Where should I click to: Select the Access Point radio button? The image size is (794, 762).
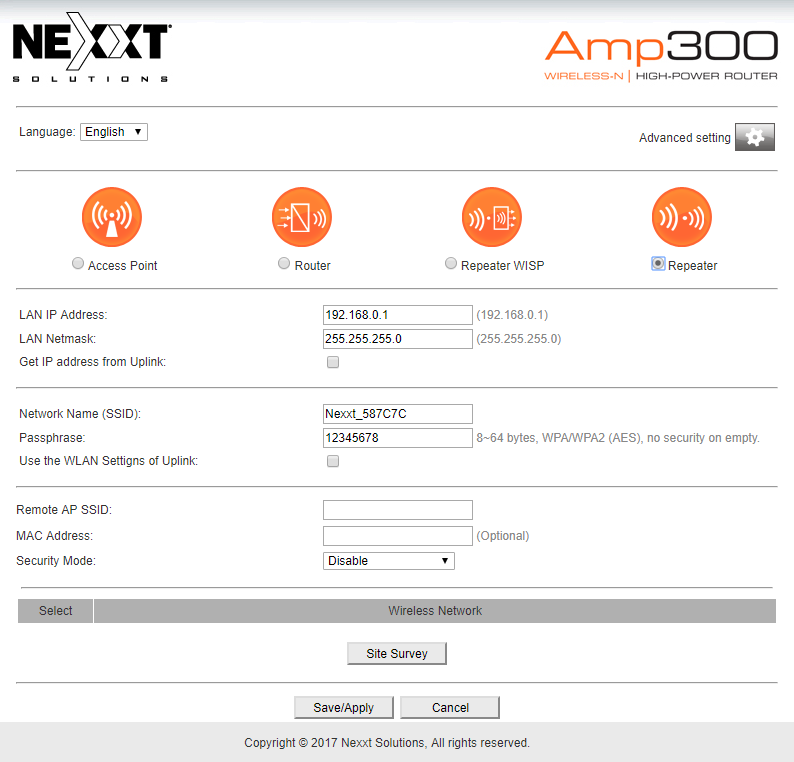78,264
